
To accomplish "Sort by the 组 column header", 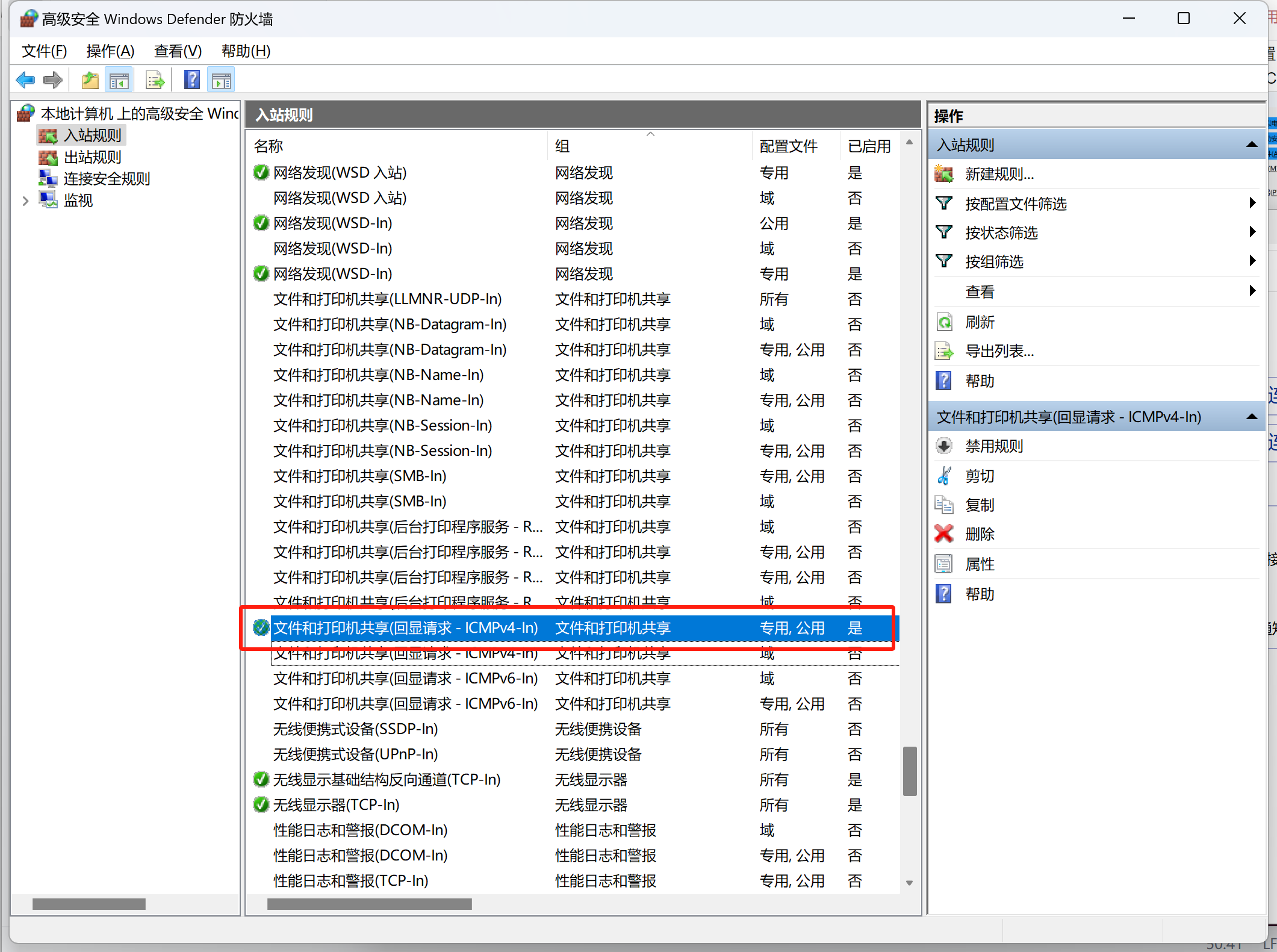I will 650,146.
